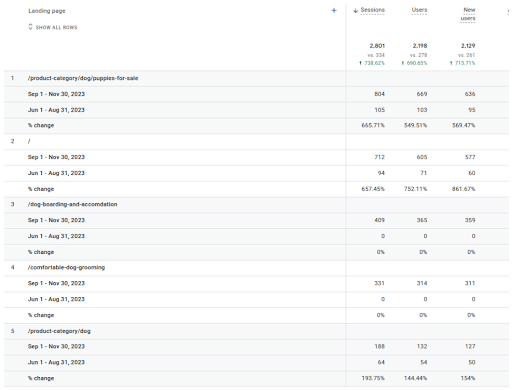Click 657.45% sessions change for homepage
The image size is (512, 390).
coord(373,189)
